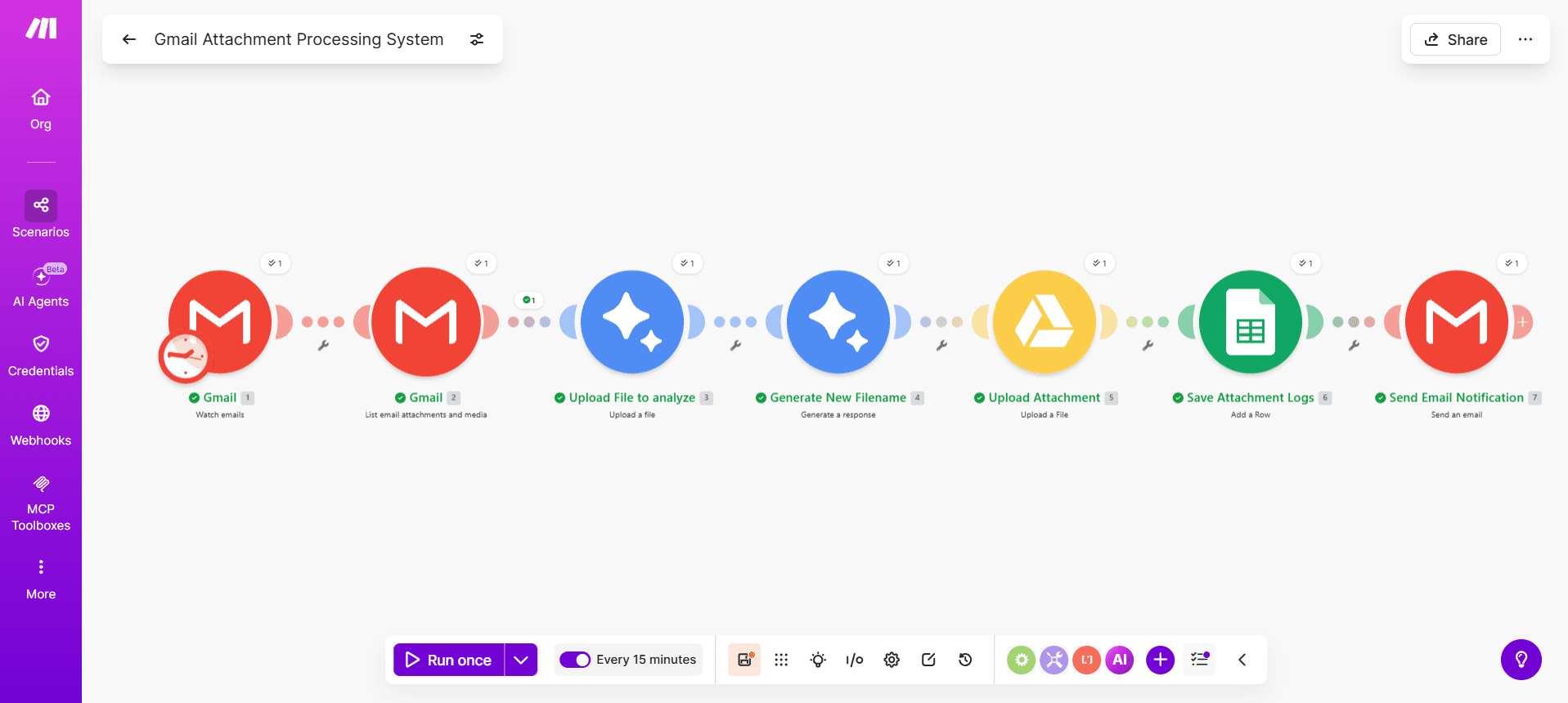Click wrench between the two Gmail modules
Screen dimensions: 1568x703
coord(323,346)
